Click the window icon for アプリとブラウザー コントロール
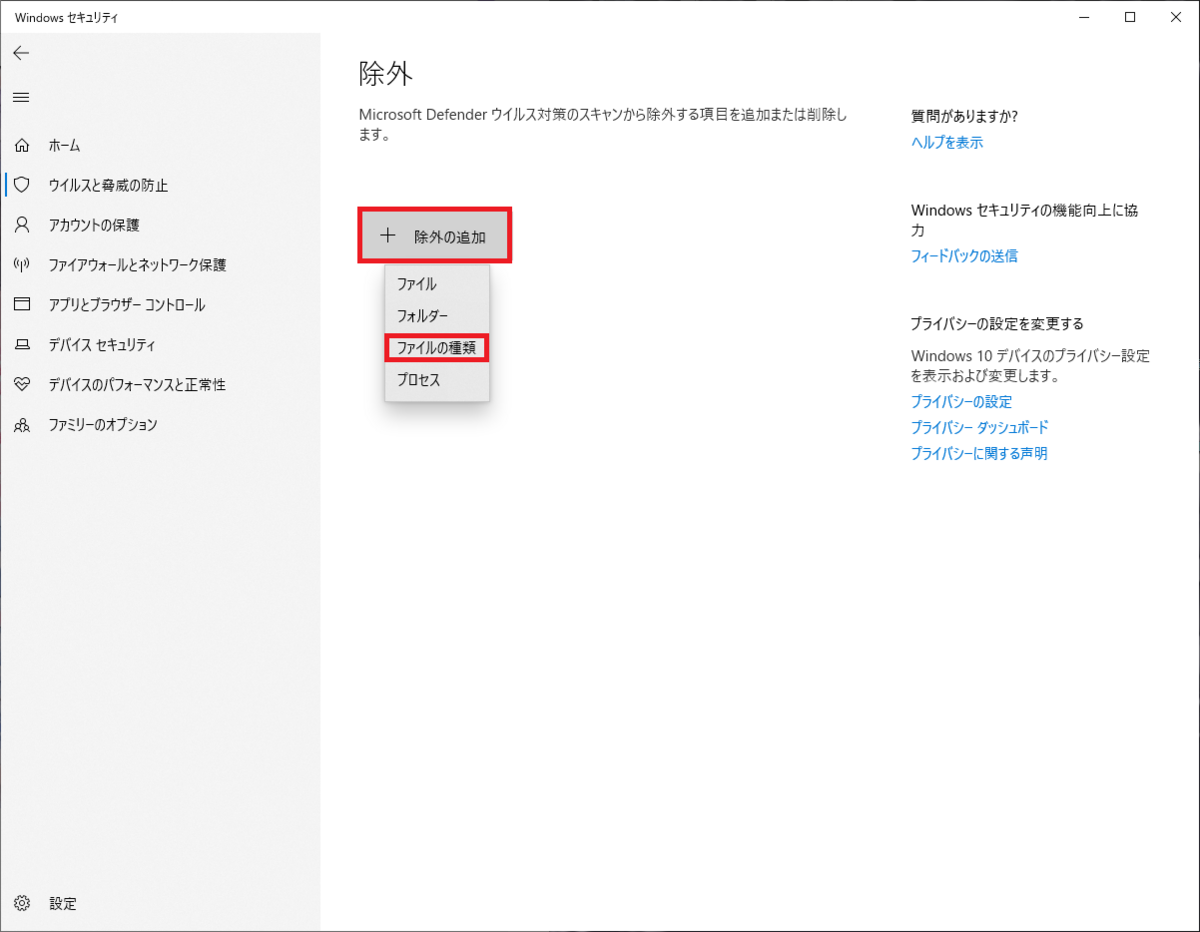This screenshot has height=932, width=1200. (x=22, y=304)
